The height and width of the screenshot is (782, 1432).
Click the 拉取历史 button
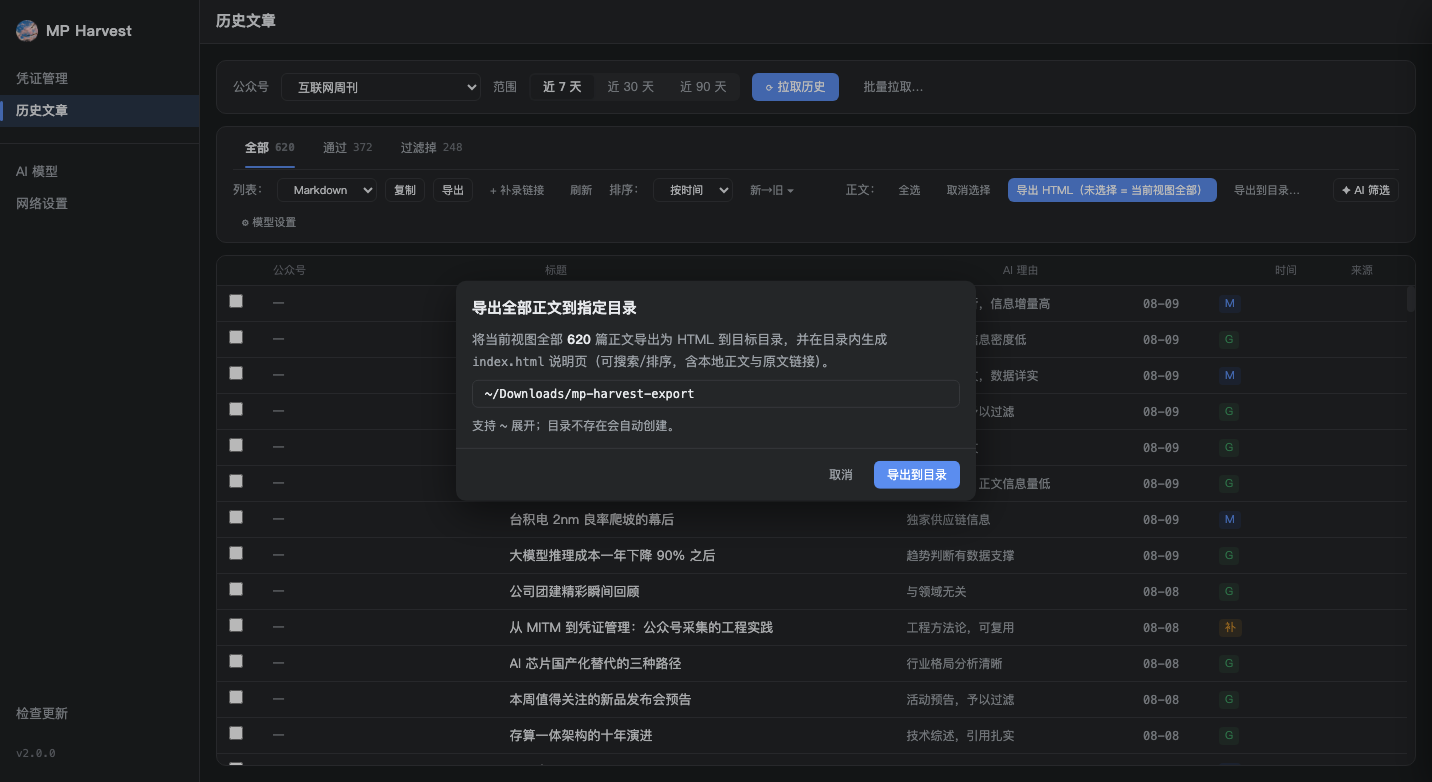click(795, 87)
